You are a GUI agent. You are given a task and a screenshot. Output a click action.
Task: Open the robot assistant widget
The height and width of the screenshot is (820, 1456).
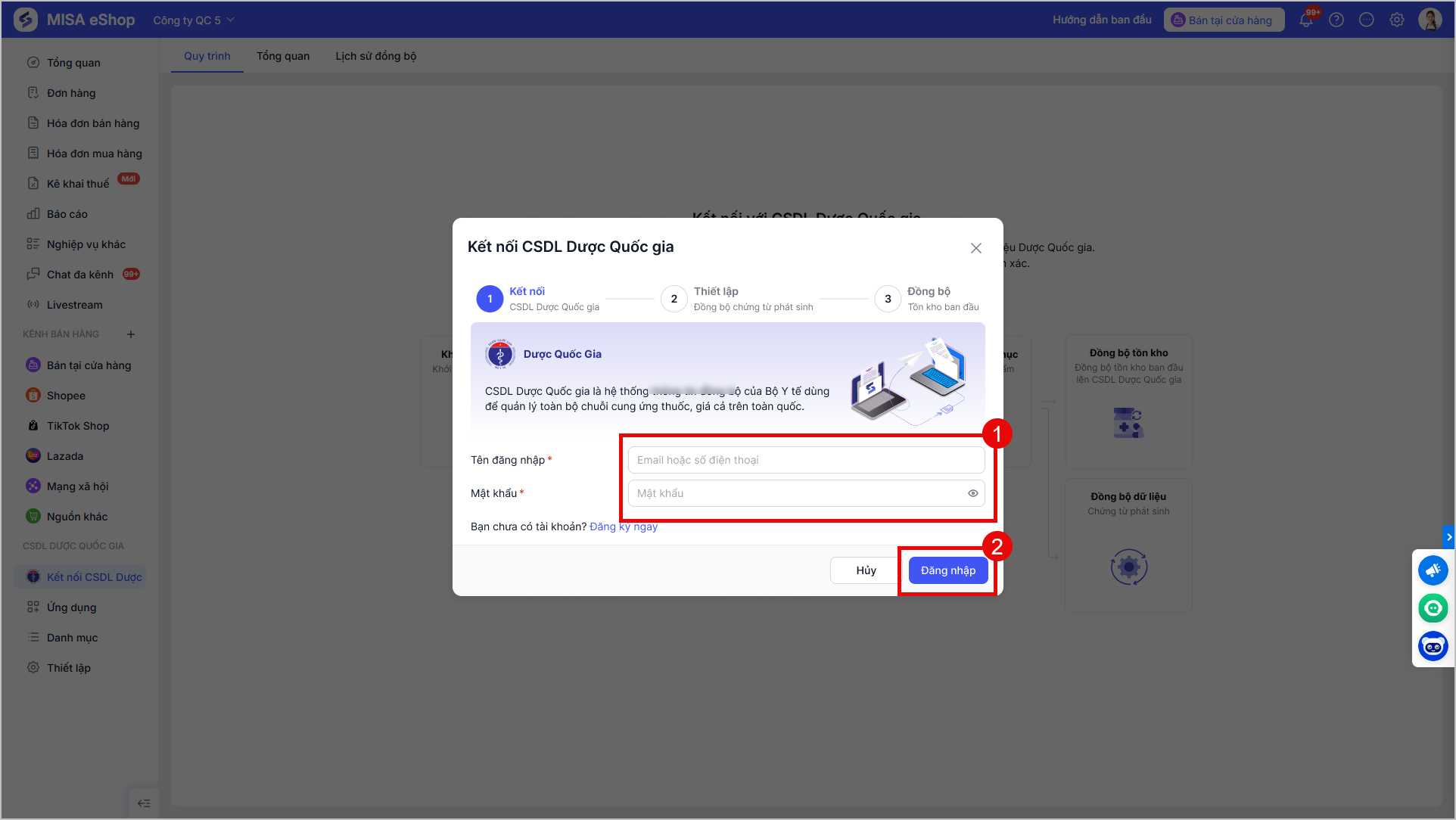1433,647
